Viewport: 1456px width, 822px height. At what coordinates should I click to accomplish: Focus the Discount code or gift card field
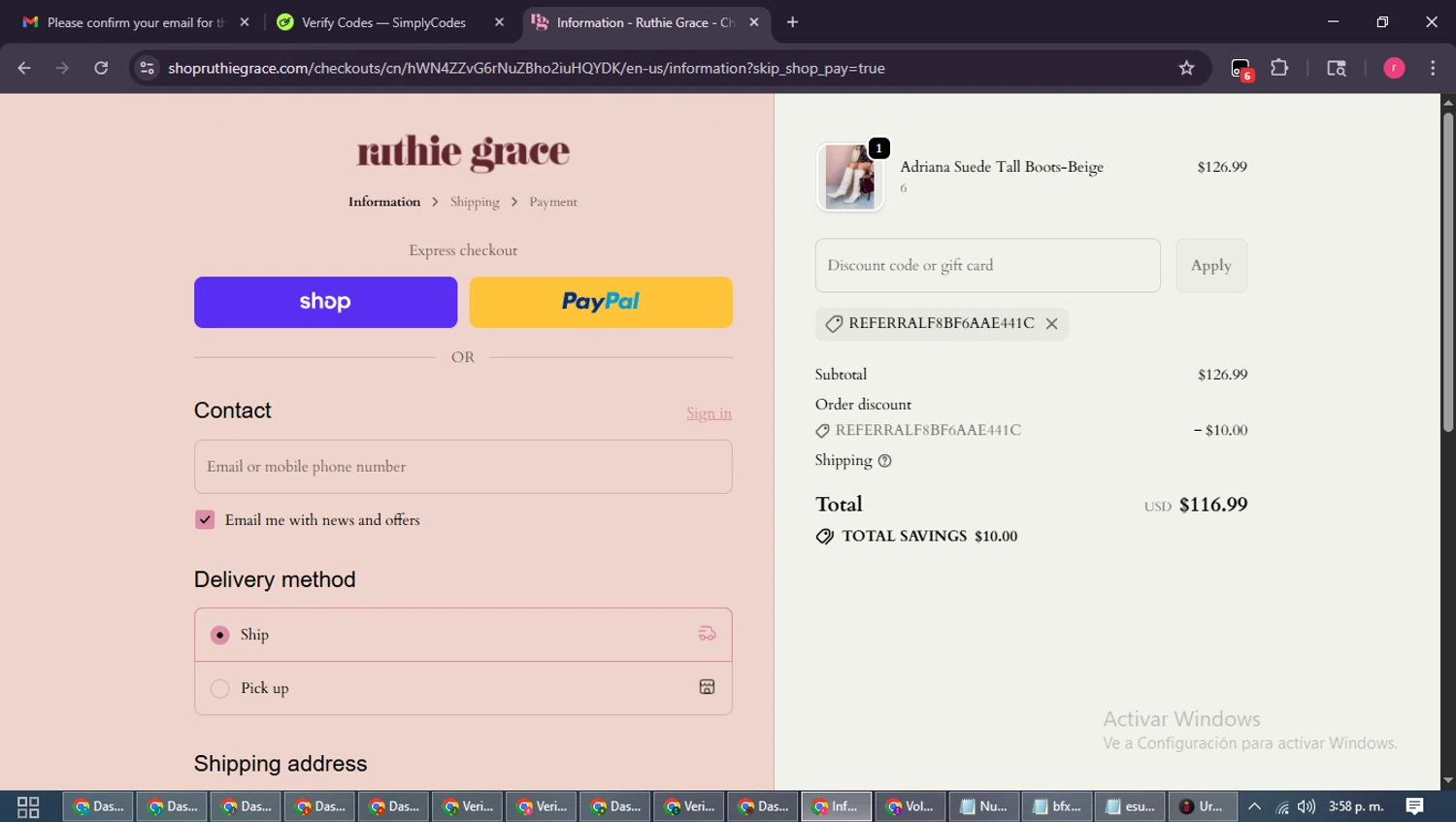(x=987, y=265)
